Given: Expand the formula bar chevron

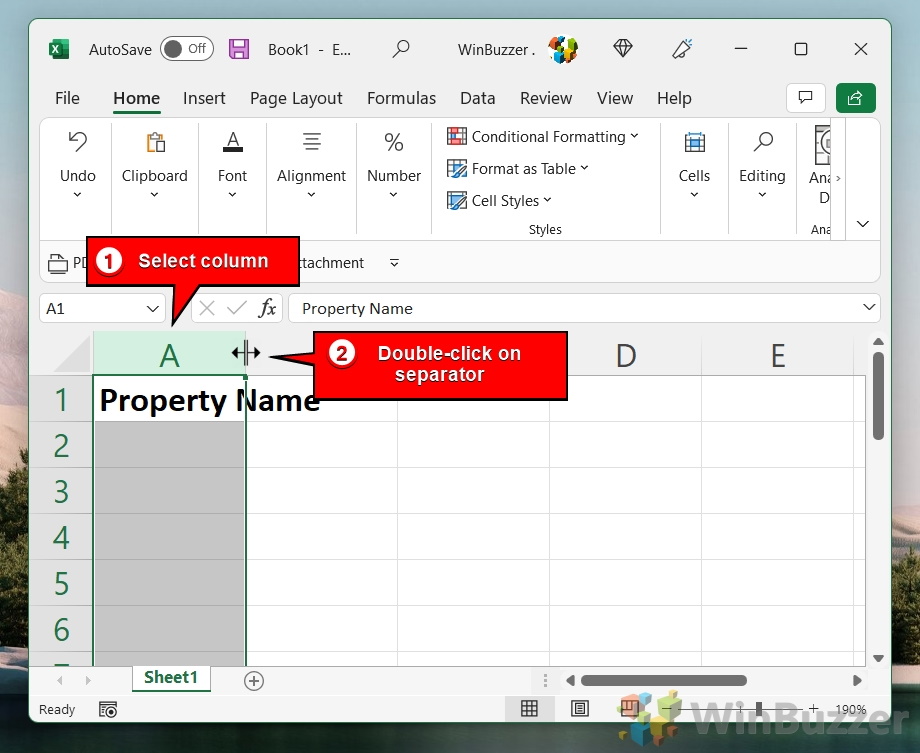Looking at the screenshot, I should tap(869, 308).
